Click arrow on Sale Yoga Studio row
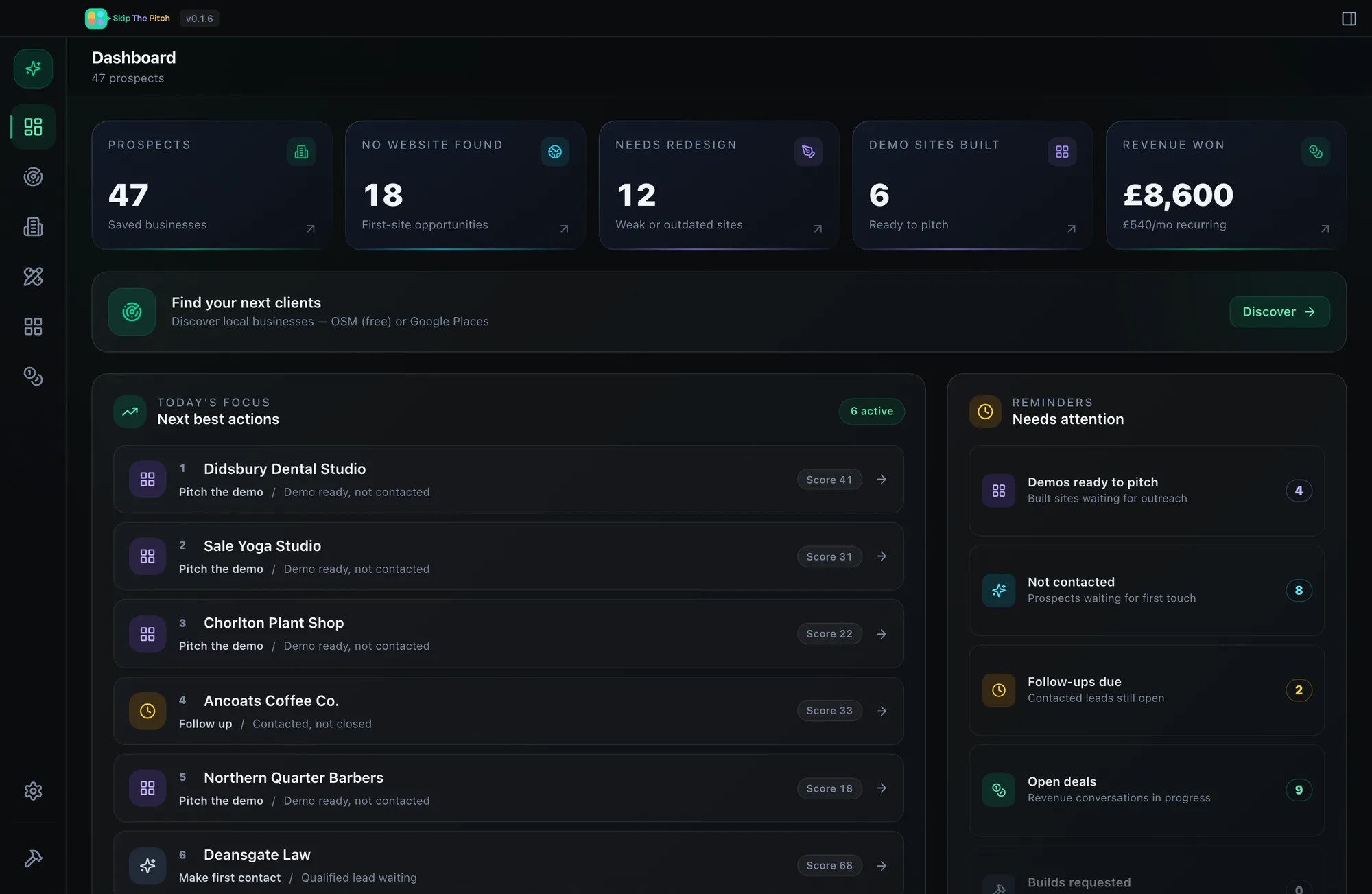The height and width of the screenshot is (894, 1372). [x=882, y=556]
